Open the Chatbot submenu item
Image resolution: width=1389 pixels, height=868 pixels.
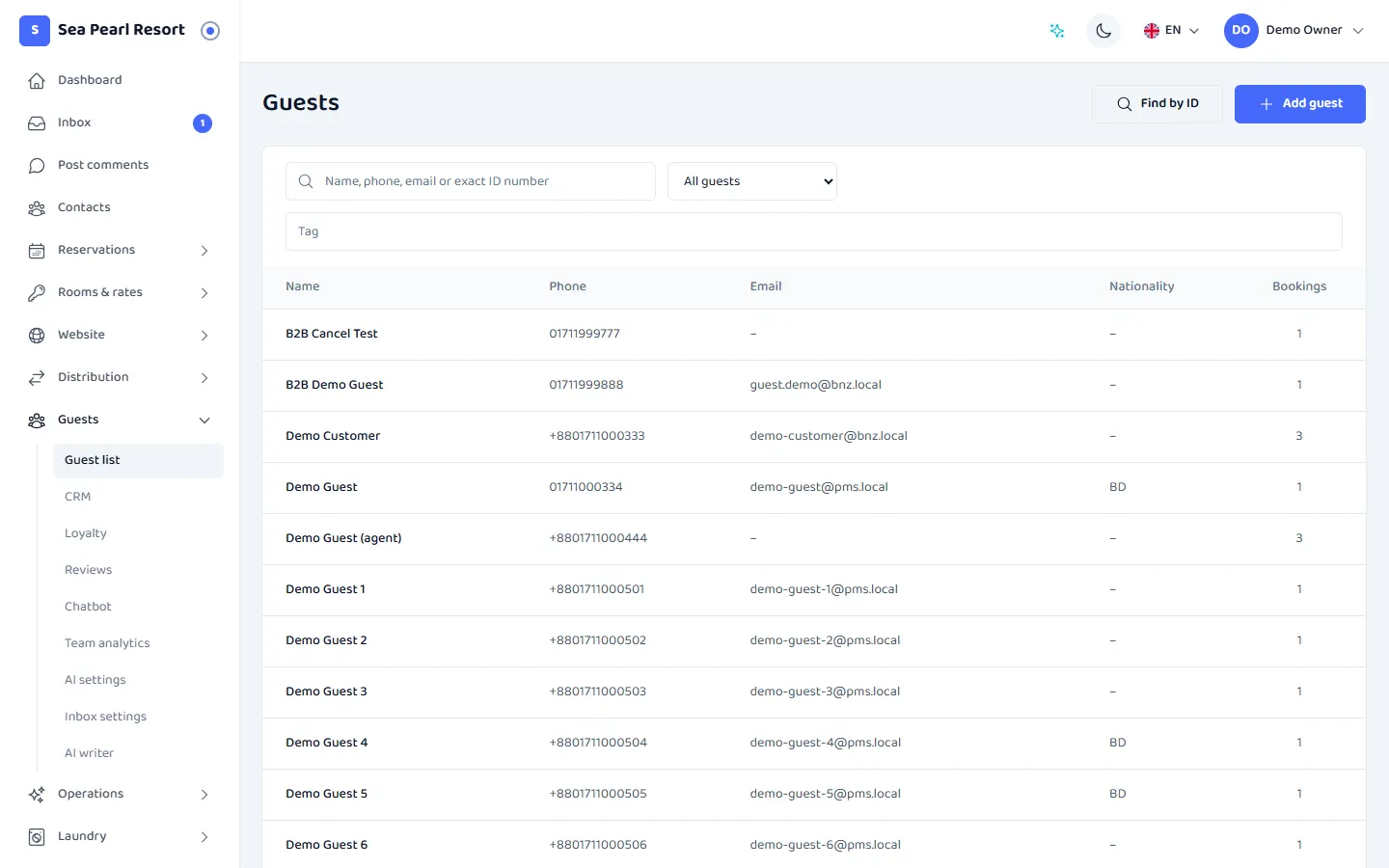coord(138,608)
